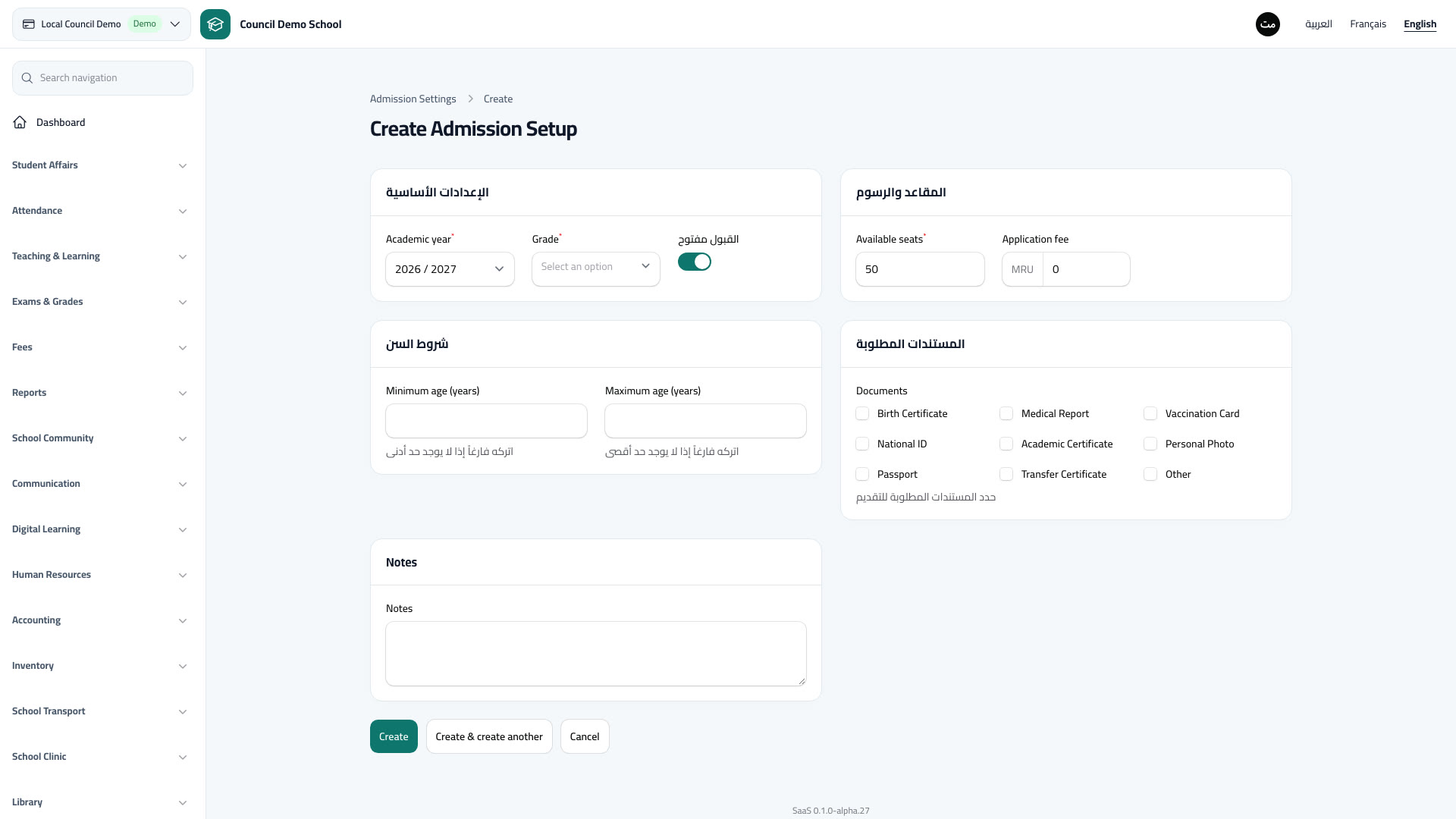The width and height of the screenshot is (1456, 819).
Task: Toggle the admission open switch
Action: pos(695,262)
